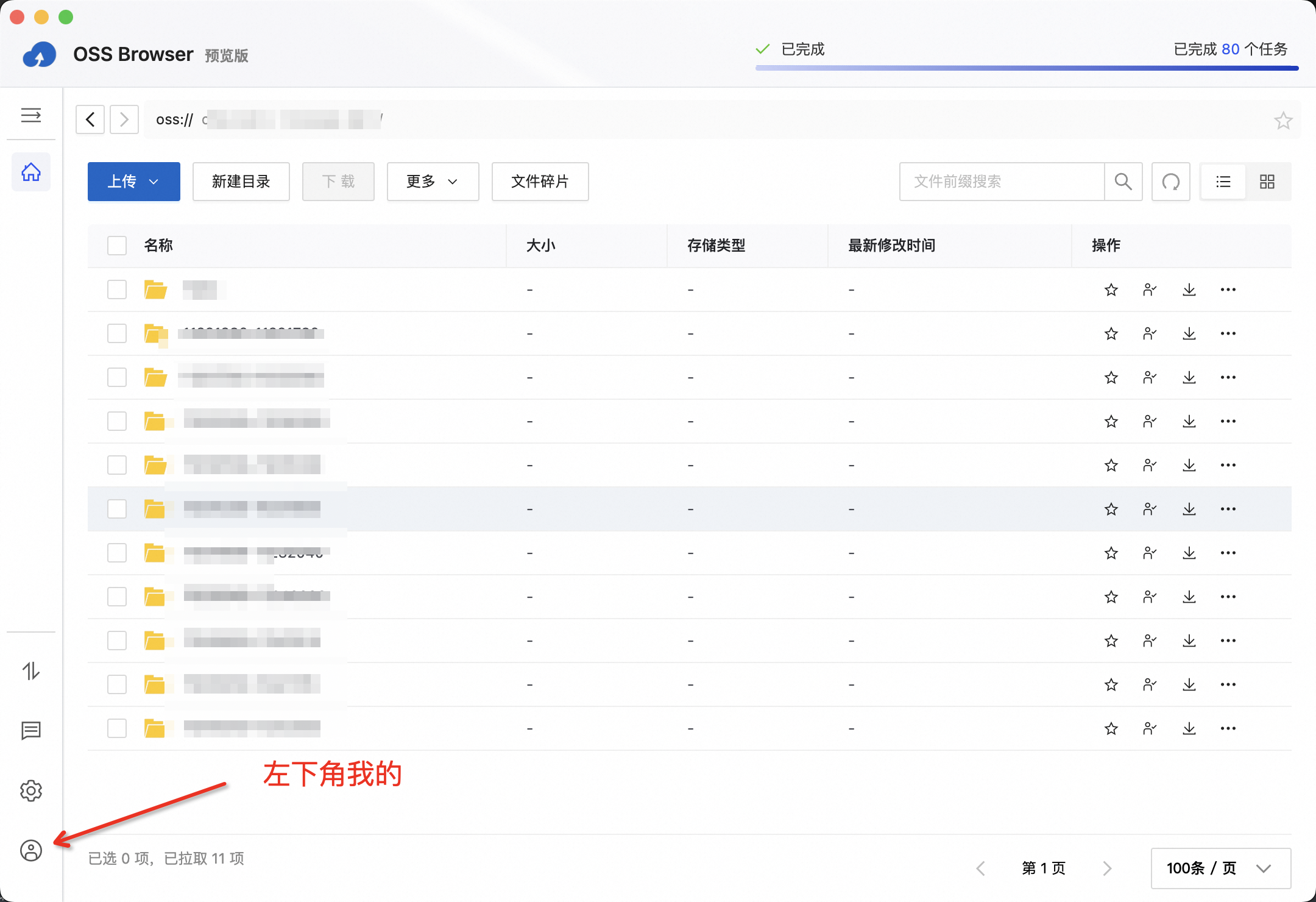Open the 更多 more dropdown
The image size is (1316, 902).
tap(433, 182)
